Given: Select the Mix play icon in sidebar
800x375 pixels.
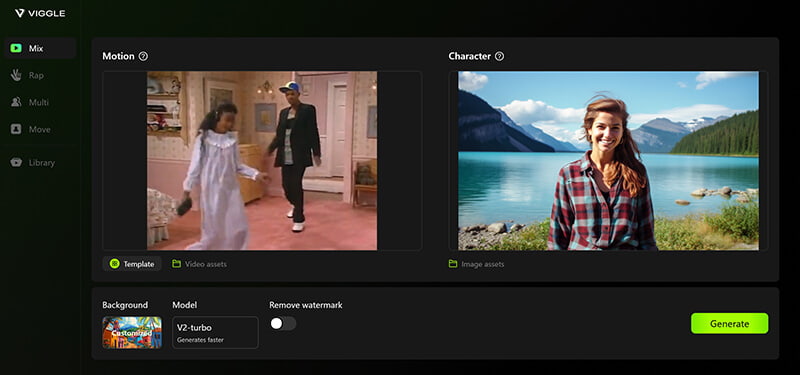Looking at the screenshot, I should (16, 48).
